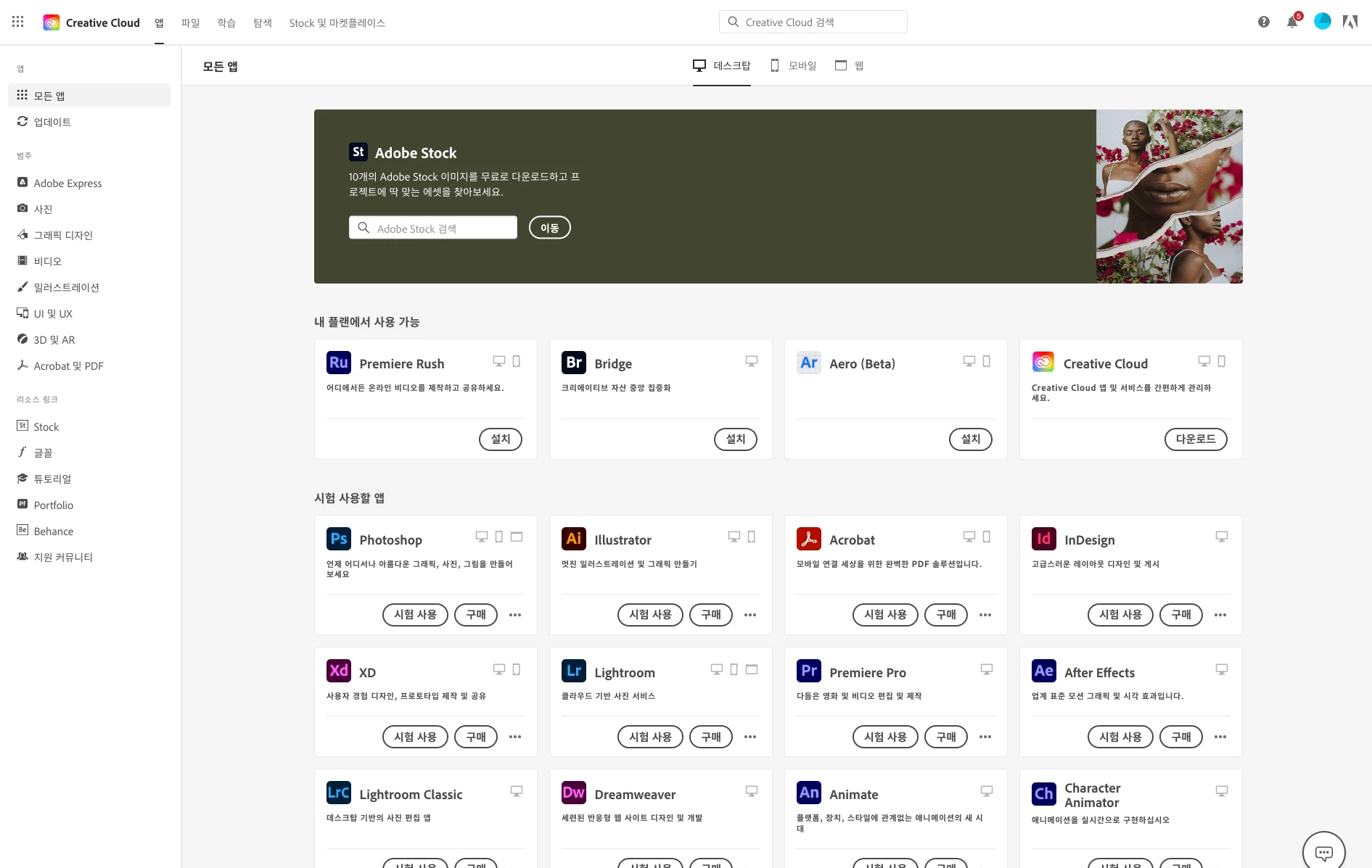
Task: Click the XD app icon
Action: click(339, 671)
